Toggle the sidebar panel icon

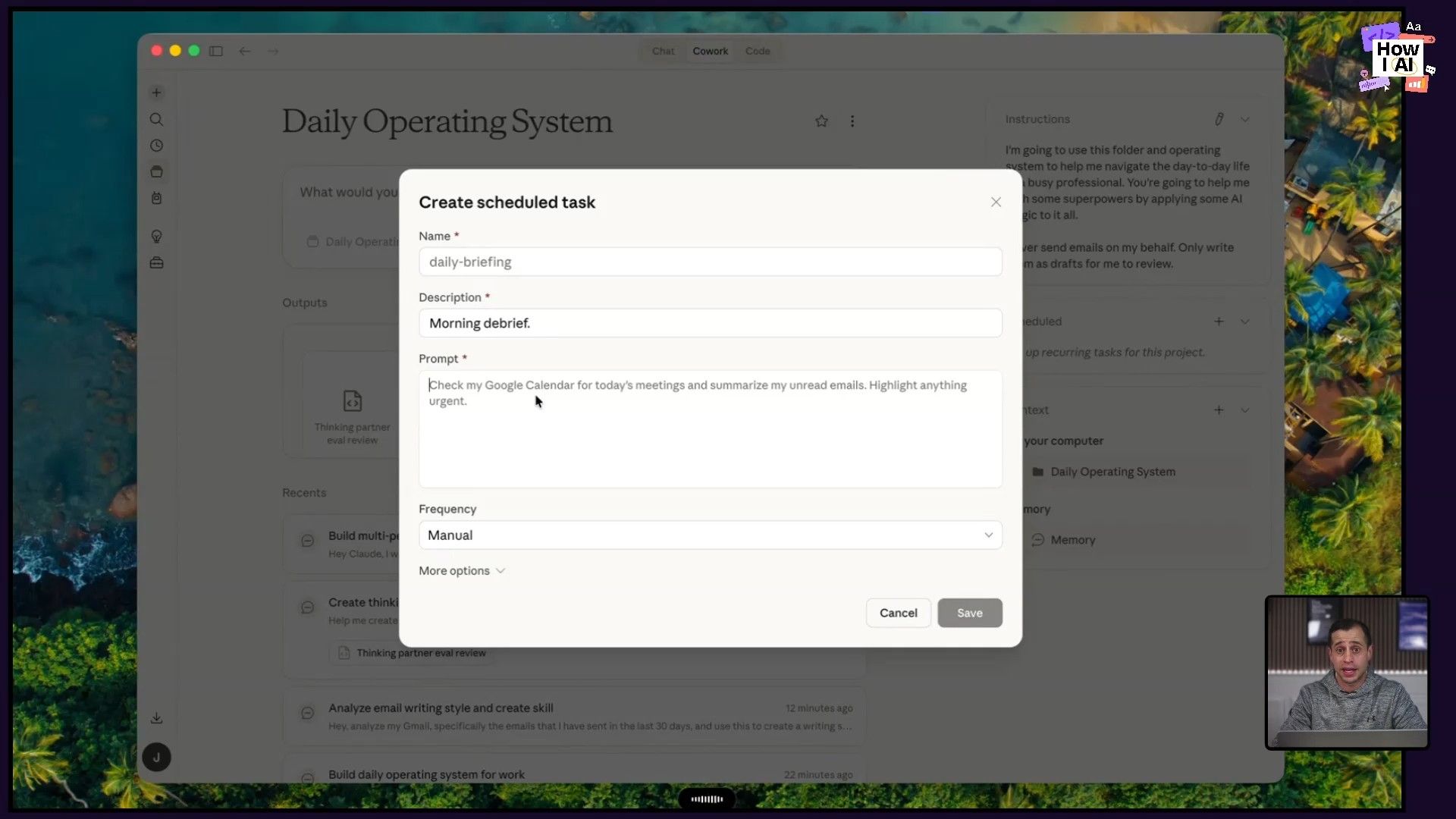point(216,51)
